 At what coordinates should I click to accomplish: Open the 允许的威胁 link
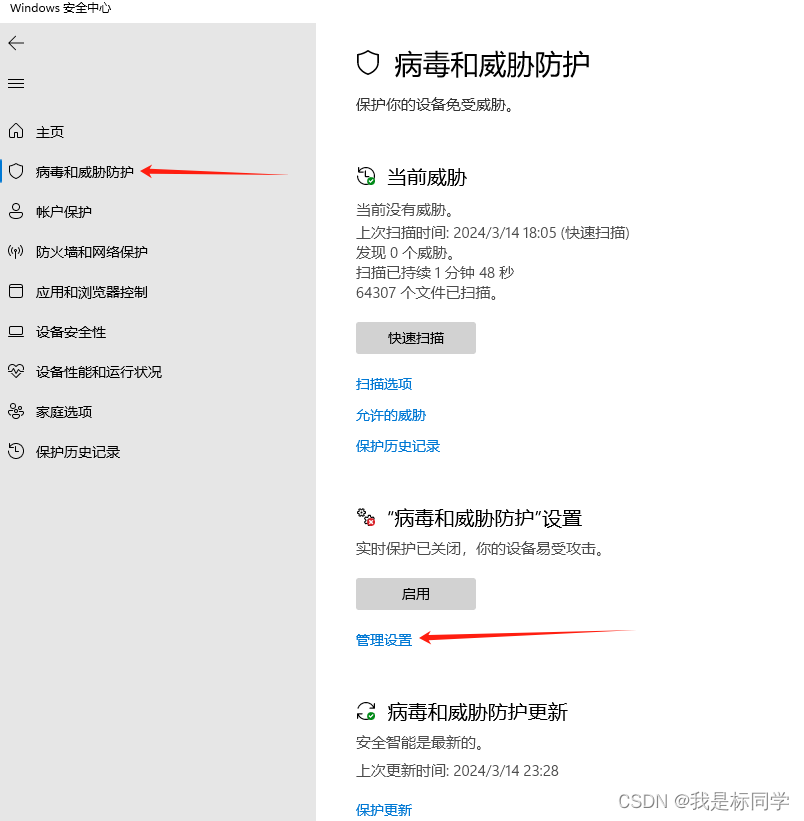coord(391,415)
